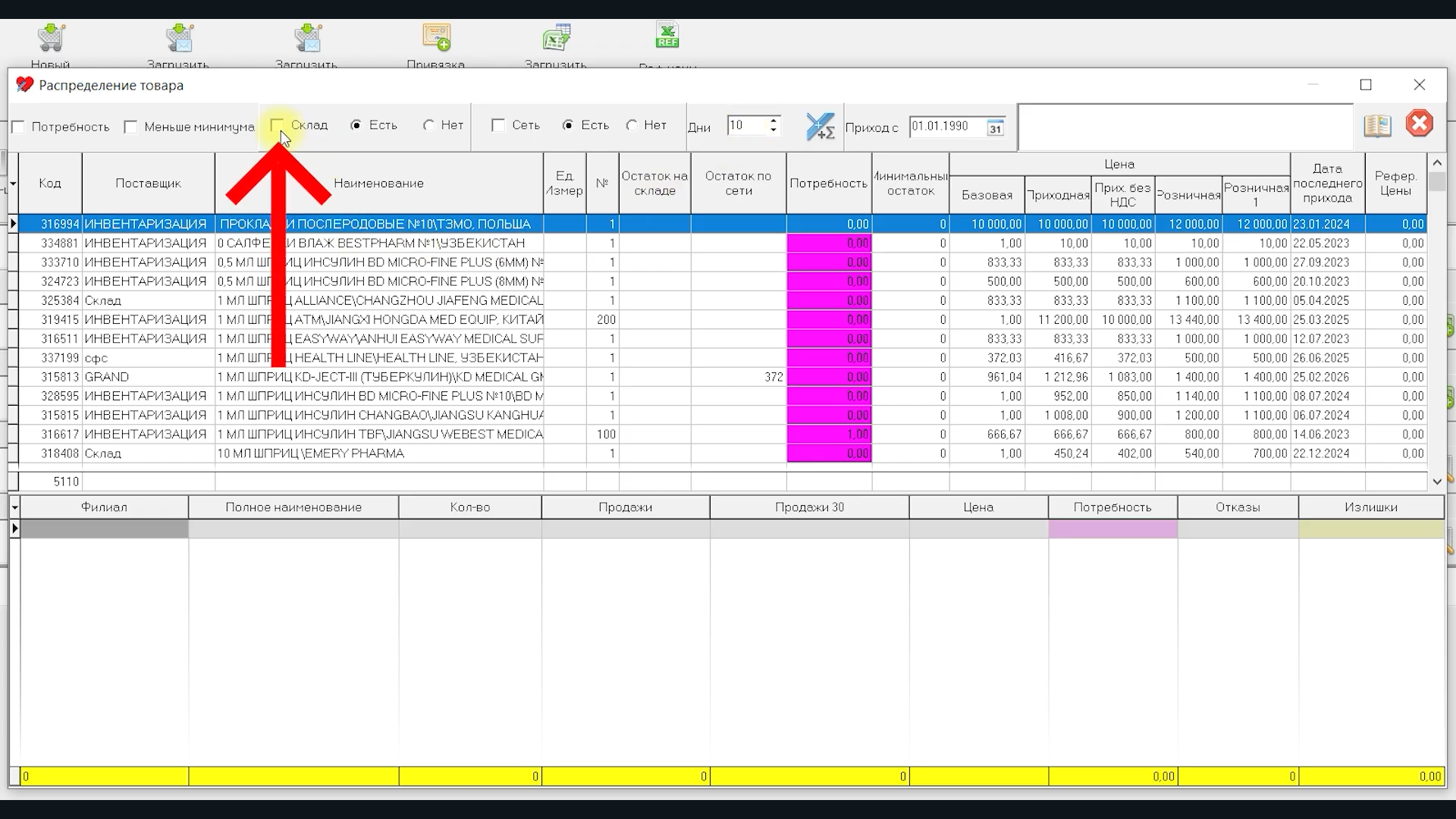The width and height of the screenshot is (1456, 819).
Task: Click the upper grid scroll up arrow
Action: [1436, 163]
